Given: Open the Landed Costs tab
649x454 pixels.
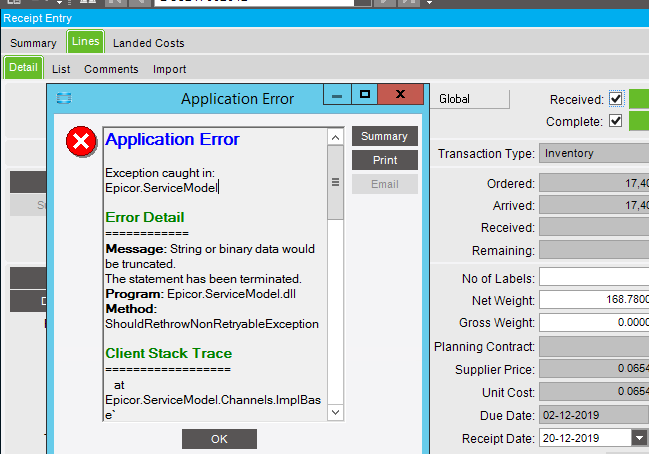Looking at the screenshot, I should [149, 43].
